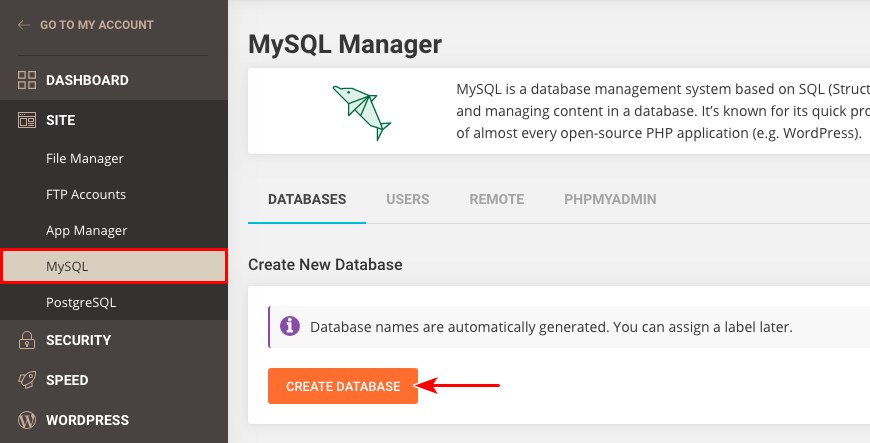Click the WordPress logo icon
Image resolution: width=870 pixels, height=443 pixels.
(x=27, y=420)
